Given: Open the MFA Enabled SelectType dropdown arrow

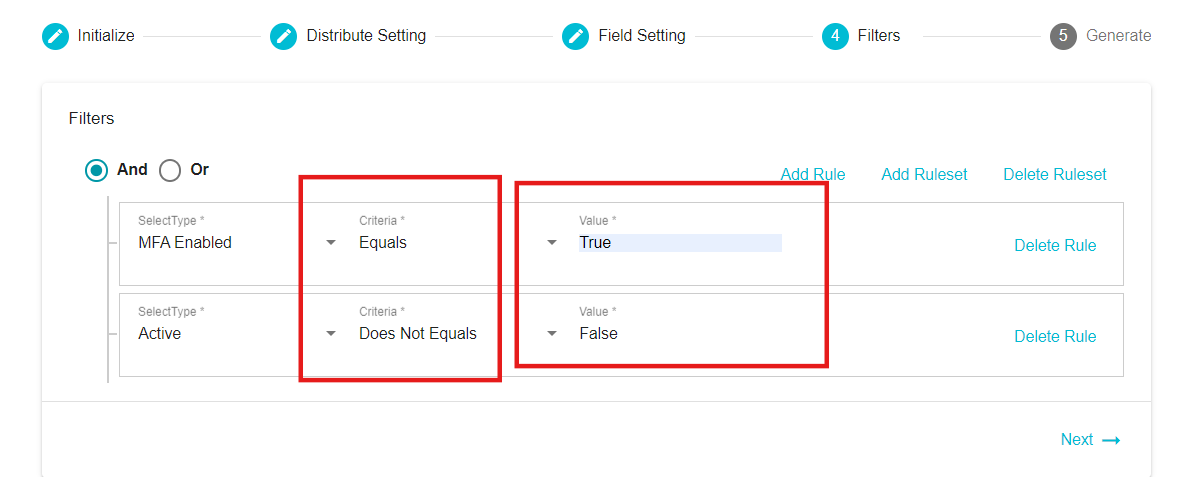Looking at the screenshot, I should [x=331, y=243].
